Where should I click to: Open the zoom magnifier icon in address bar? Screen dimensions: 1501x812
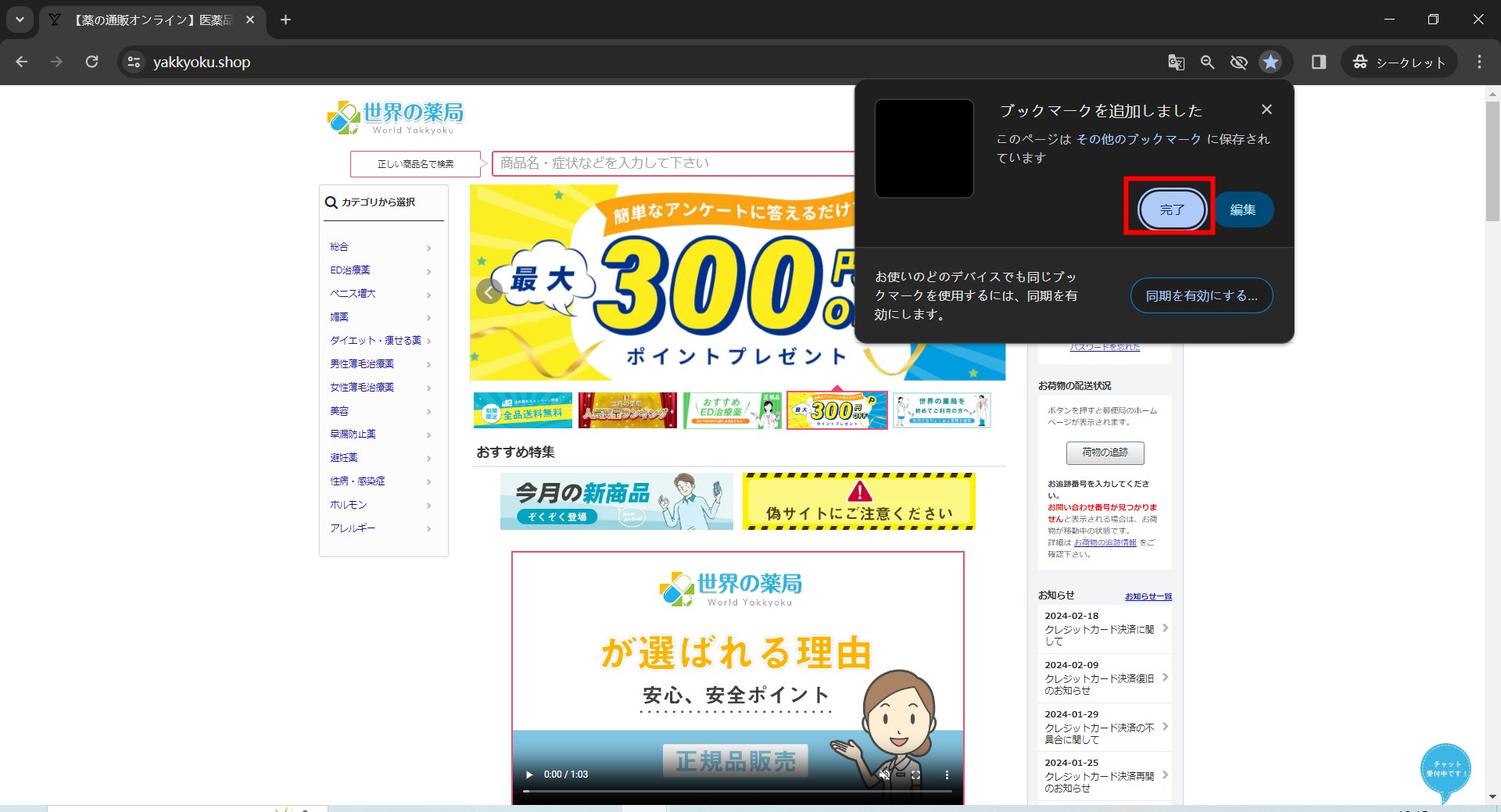click(1207, 62)
